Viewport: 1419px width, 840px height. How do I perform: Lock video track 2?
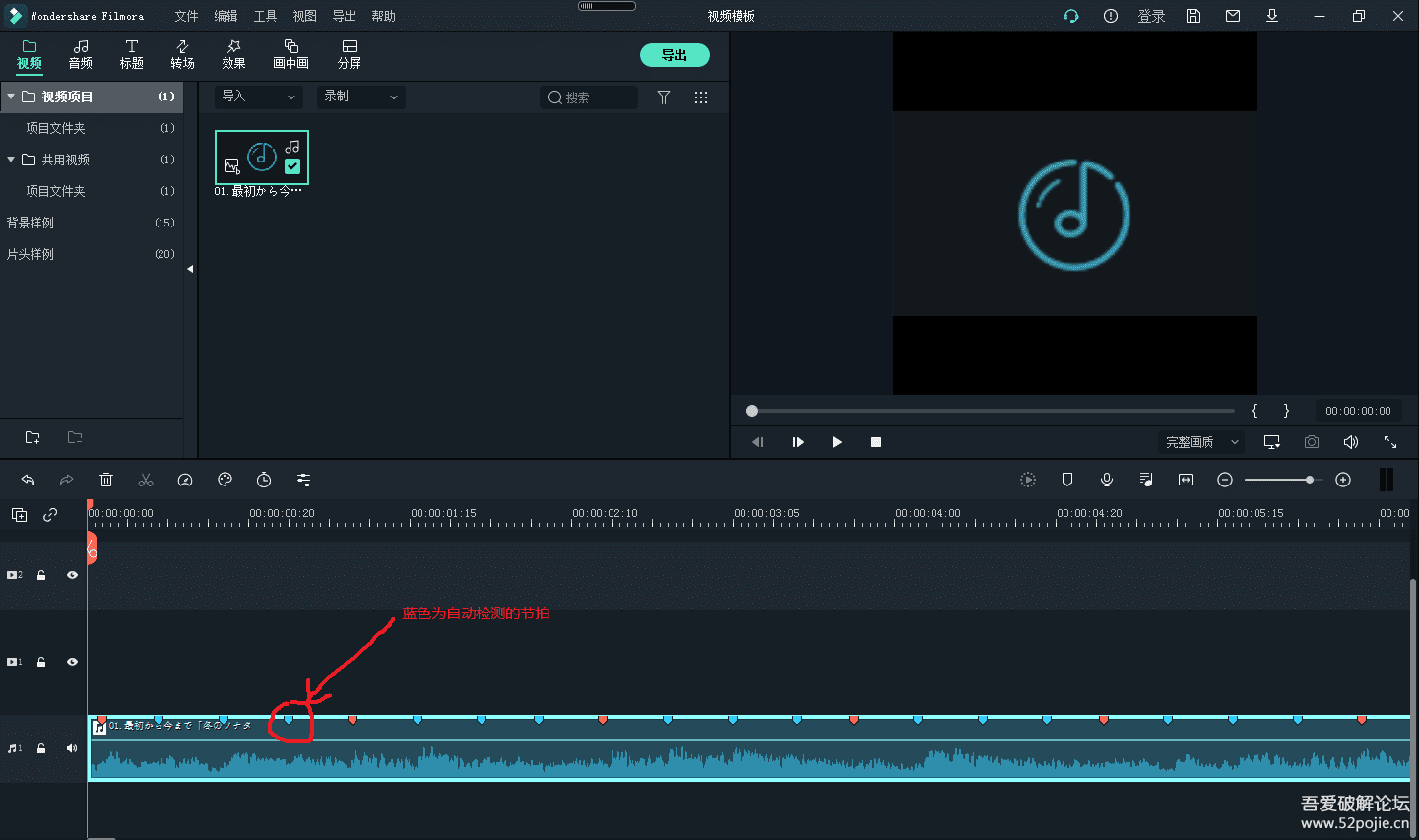[41, 575]
